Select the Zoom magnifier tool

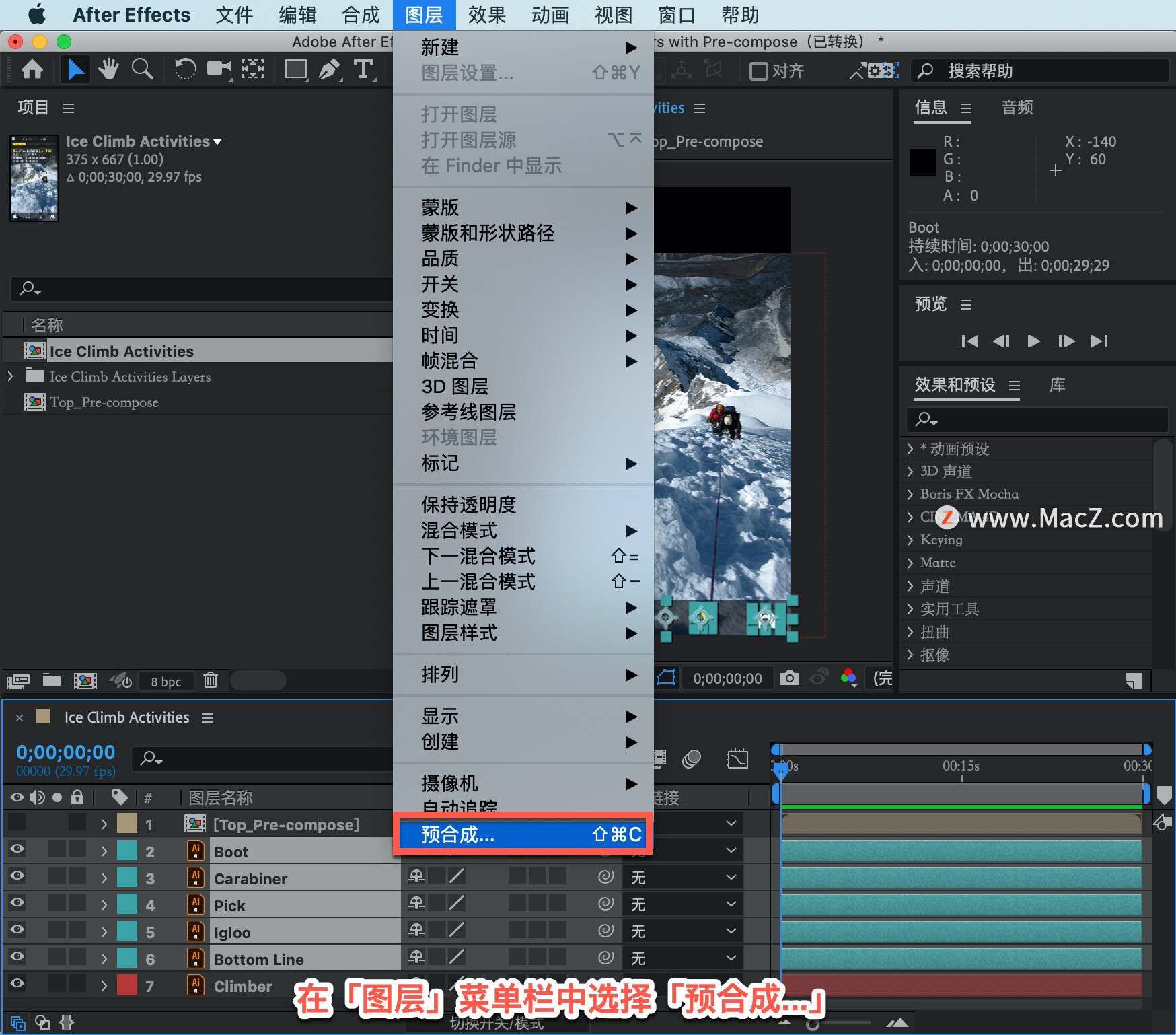coord(142,69)
